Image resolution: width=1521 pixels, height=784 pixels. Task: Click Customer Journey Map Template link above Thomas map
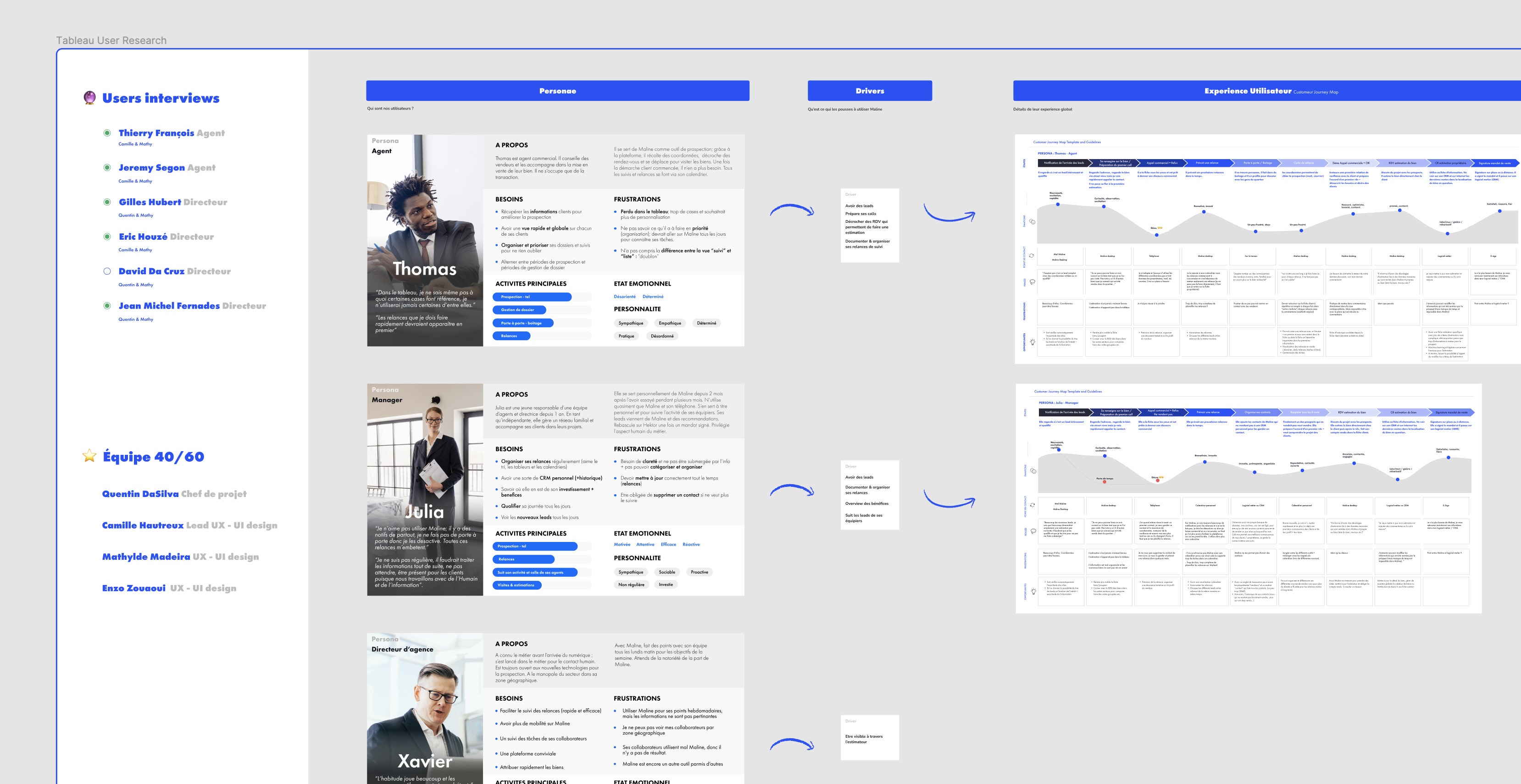pyautogui.click(x=1066, y=142)
